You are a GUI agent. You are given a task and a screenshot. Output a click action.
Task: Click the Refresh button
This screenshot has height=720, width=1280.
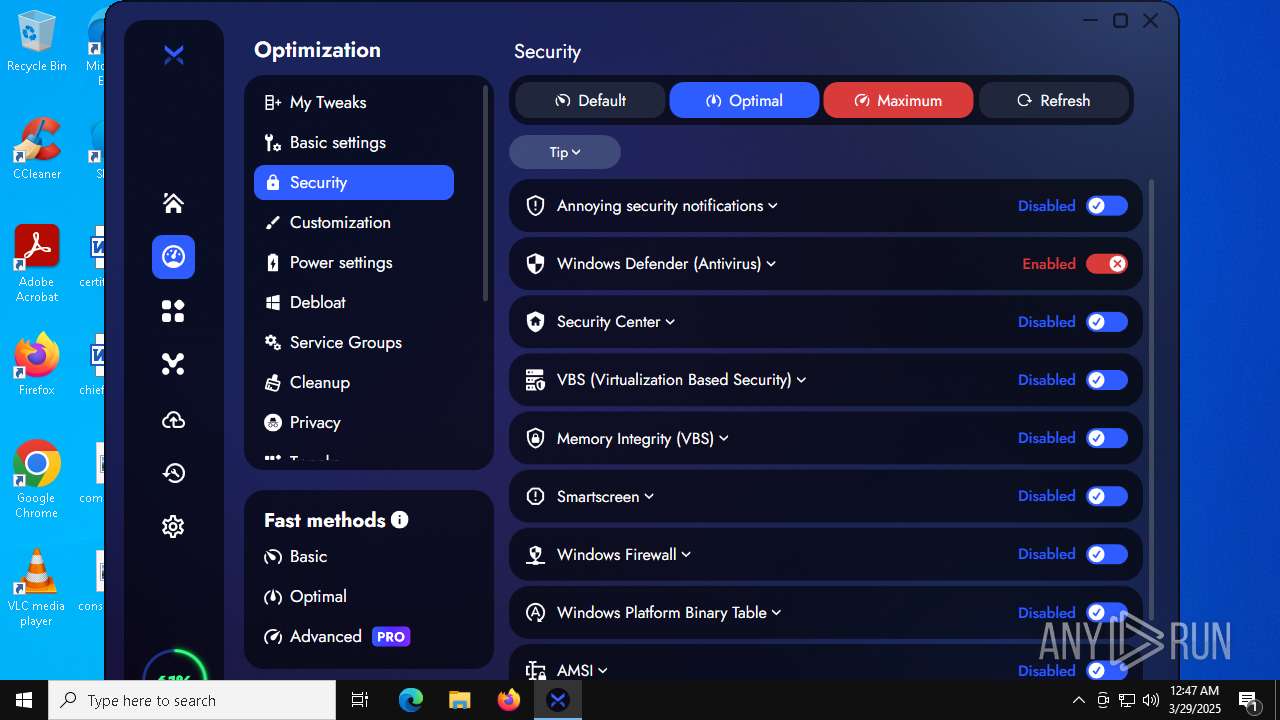[x=1054, y=100]
